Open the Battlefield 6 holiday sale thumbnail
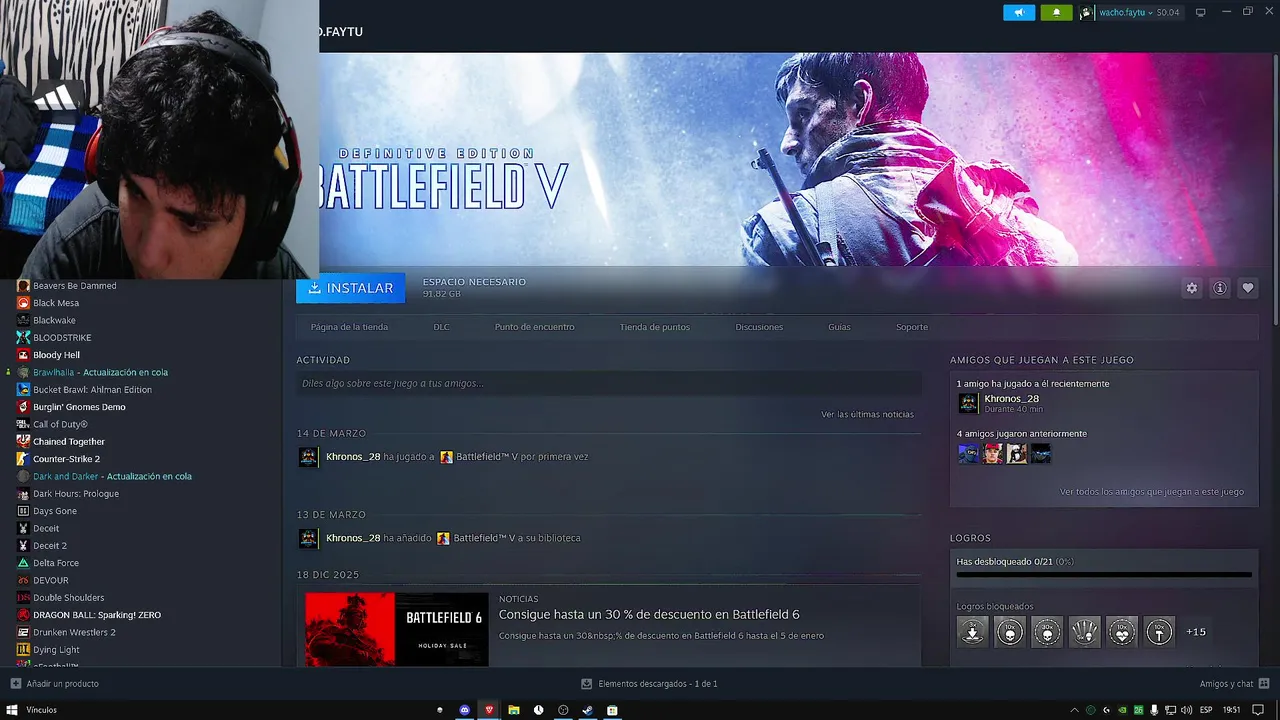 click(397, 629)
